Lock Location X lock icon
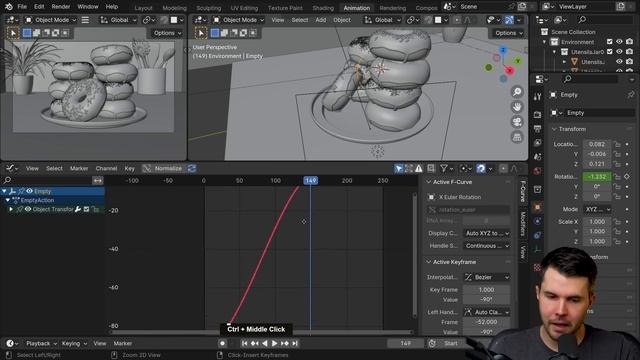 click(617, 144)
